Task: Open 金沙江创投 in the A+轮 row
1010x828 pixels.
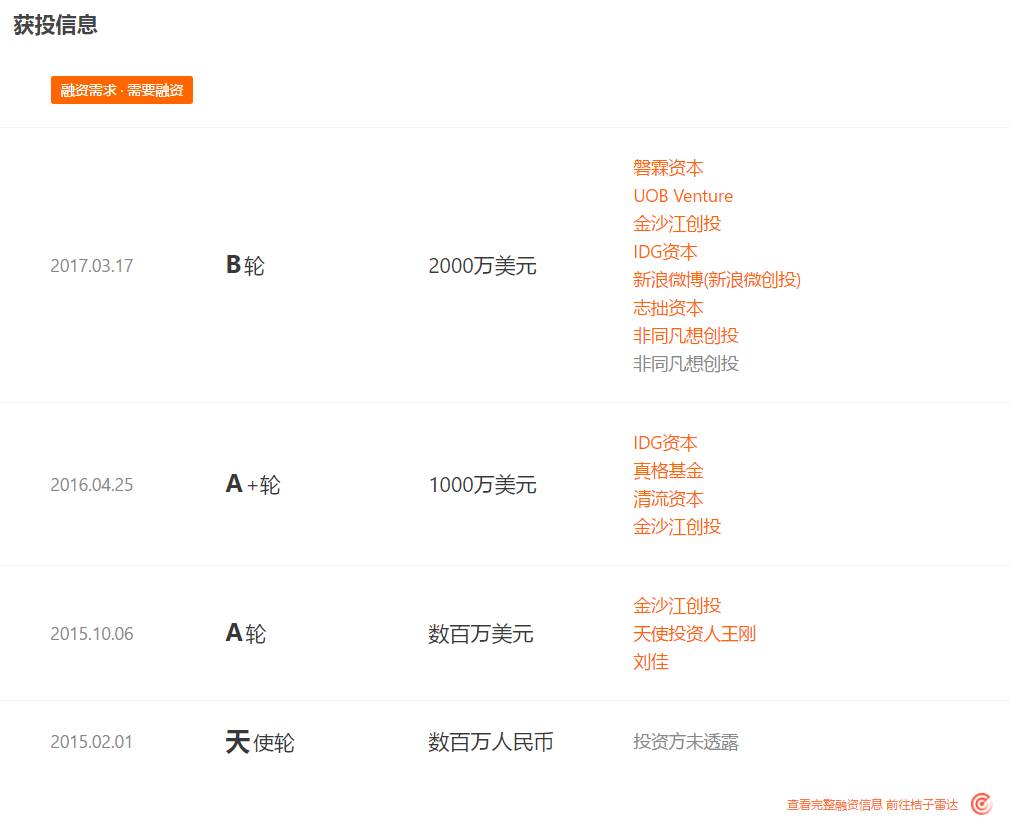Action: 677,526
